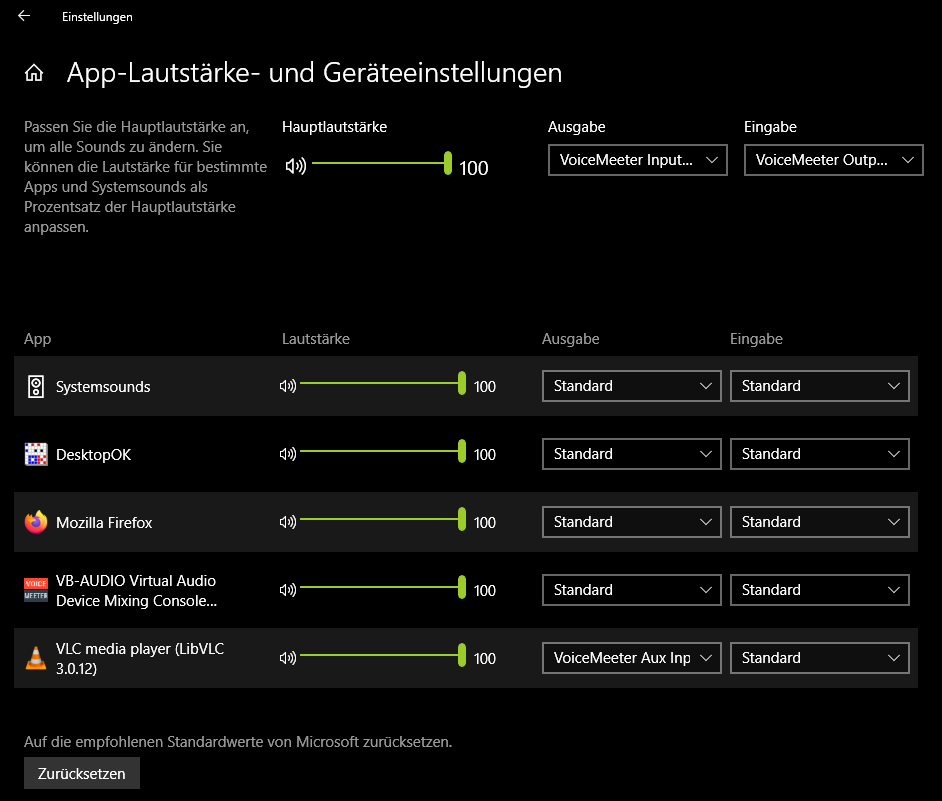Mute VB-AUDIO Virtual Audio Device via its speaker icon
Image resolution: width=942 pixels, height=801 pixels.
[x=288, y=589]
